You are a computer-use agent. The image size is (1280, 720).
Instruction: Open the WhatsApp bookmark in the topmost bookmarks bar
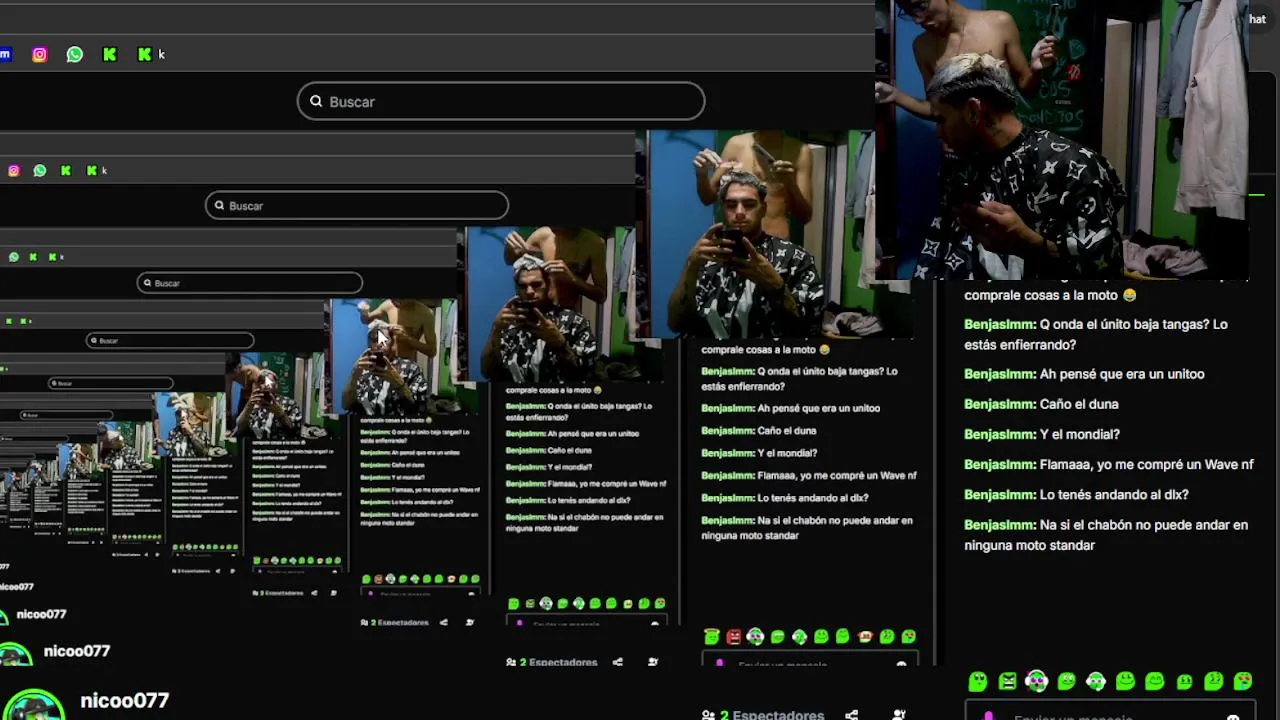pyautogui.click(x=75, y=55)
